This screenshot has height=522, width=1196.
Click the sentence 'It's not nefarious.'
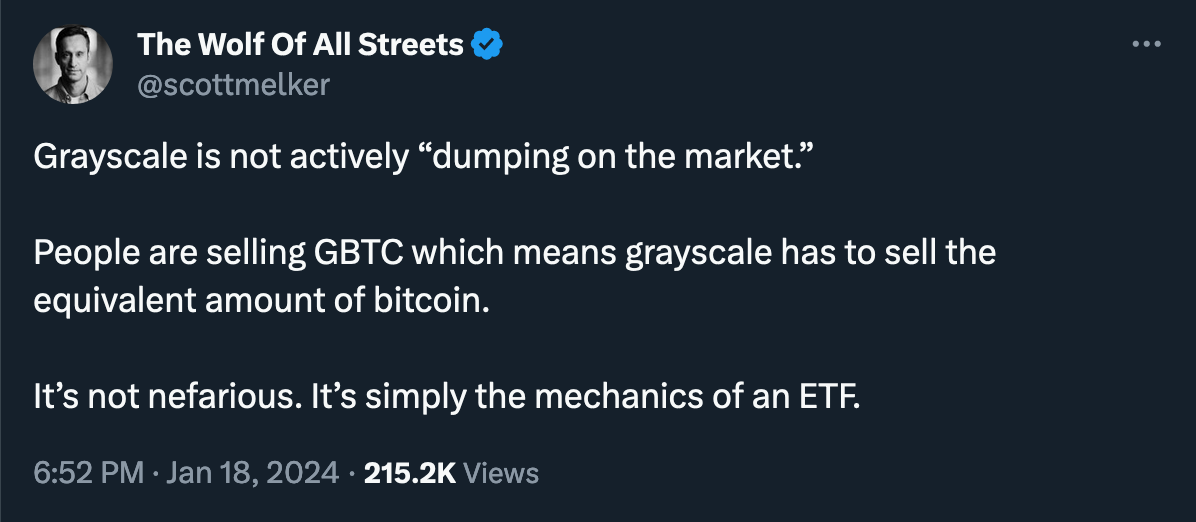pyautogui.click(x=166, y=397)
